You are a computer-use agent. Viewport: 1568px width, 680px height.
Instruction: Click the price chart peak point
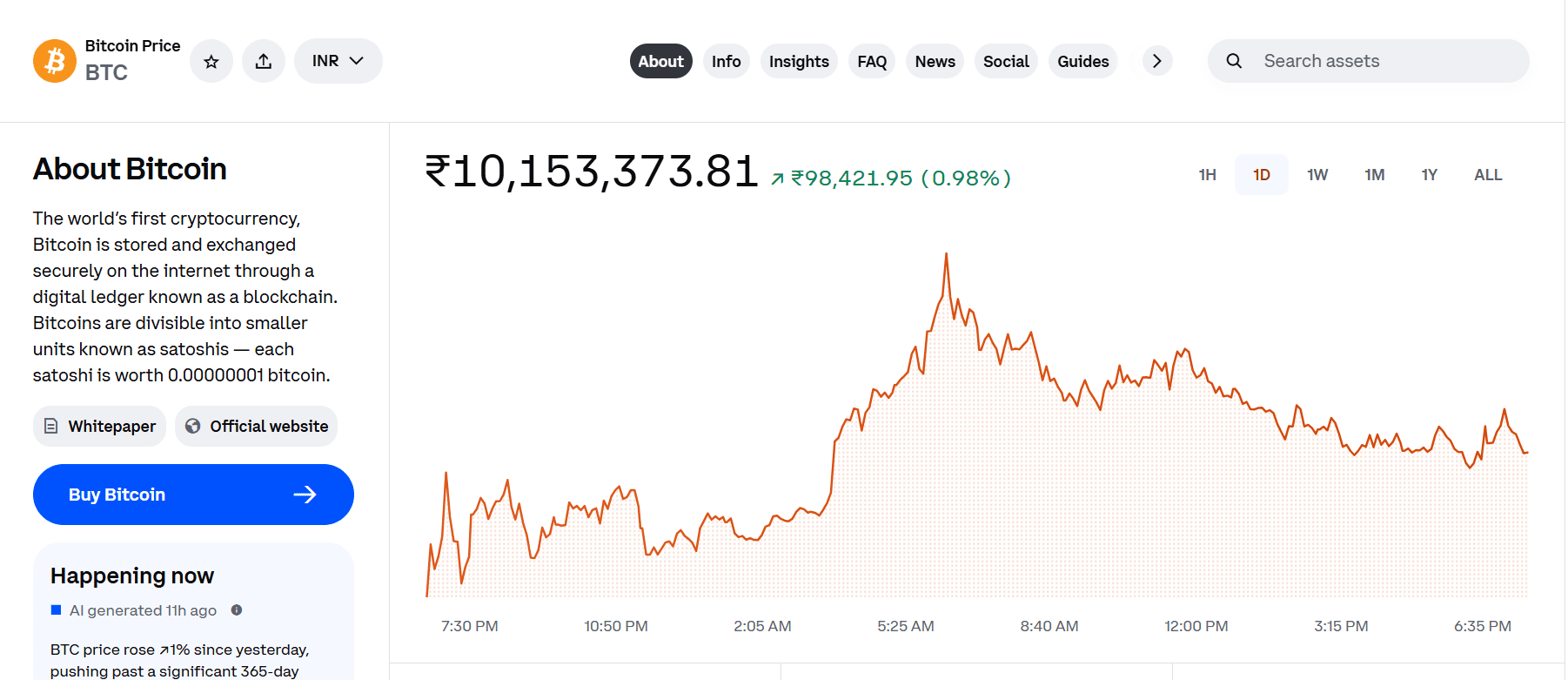coord(946,254)
